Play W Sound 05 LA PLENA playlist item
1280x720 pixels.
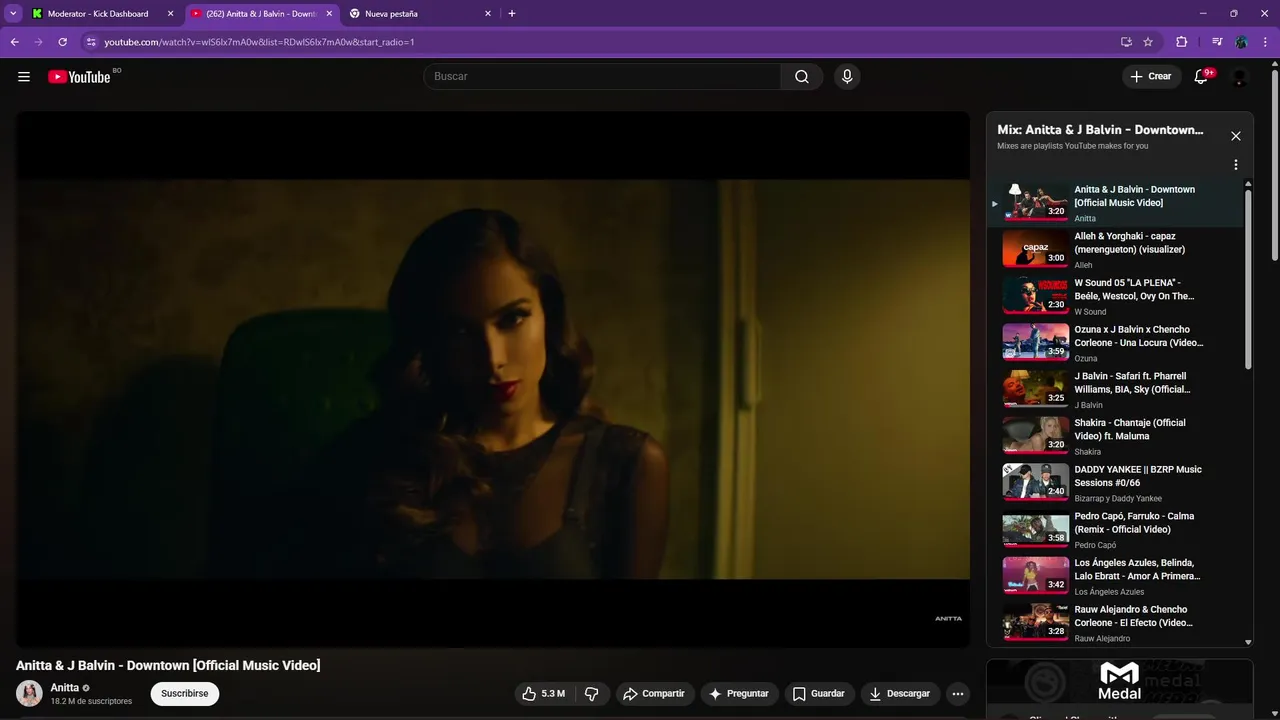[x=1115, y=297]
